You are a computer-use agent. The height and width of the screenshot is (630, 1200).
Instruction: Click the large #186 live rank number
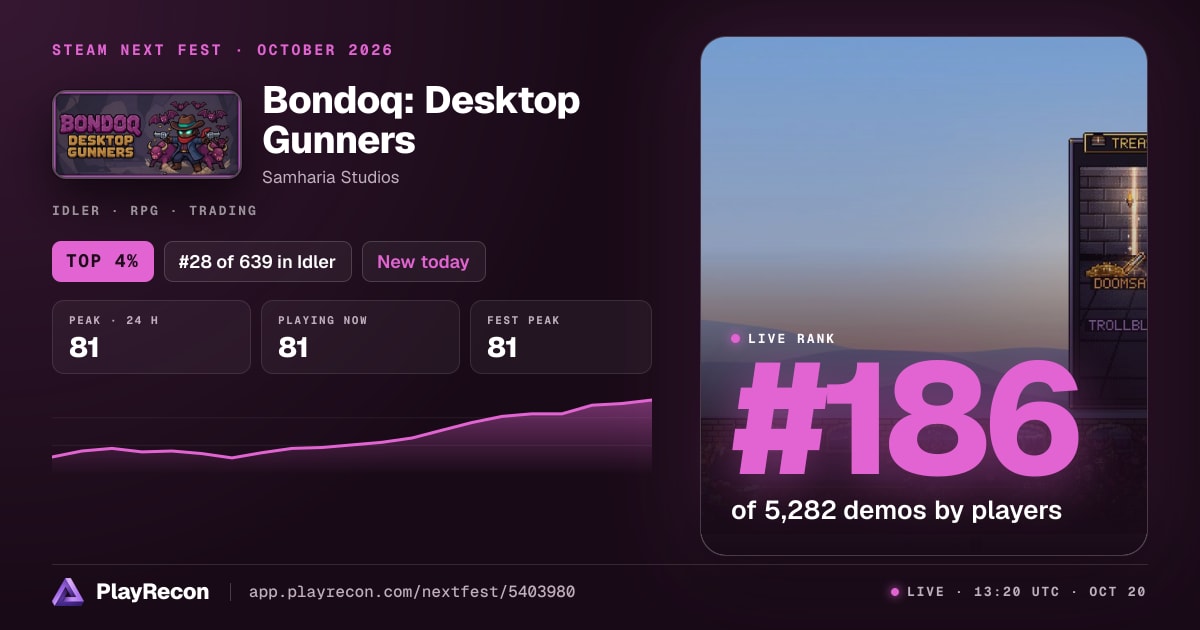pyautogui.click(x=906, y=420)
